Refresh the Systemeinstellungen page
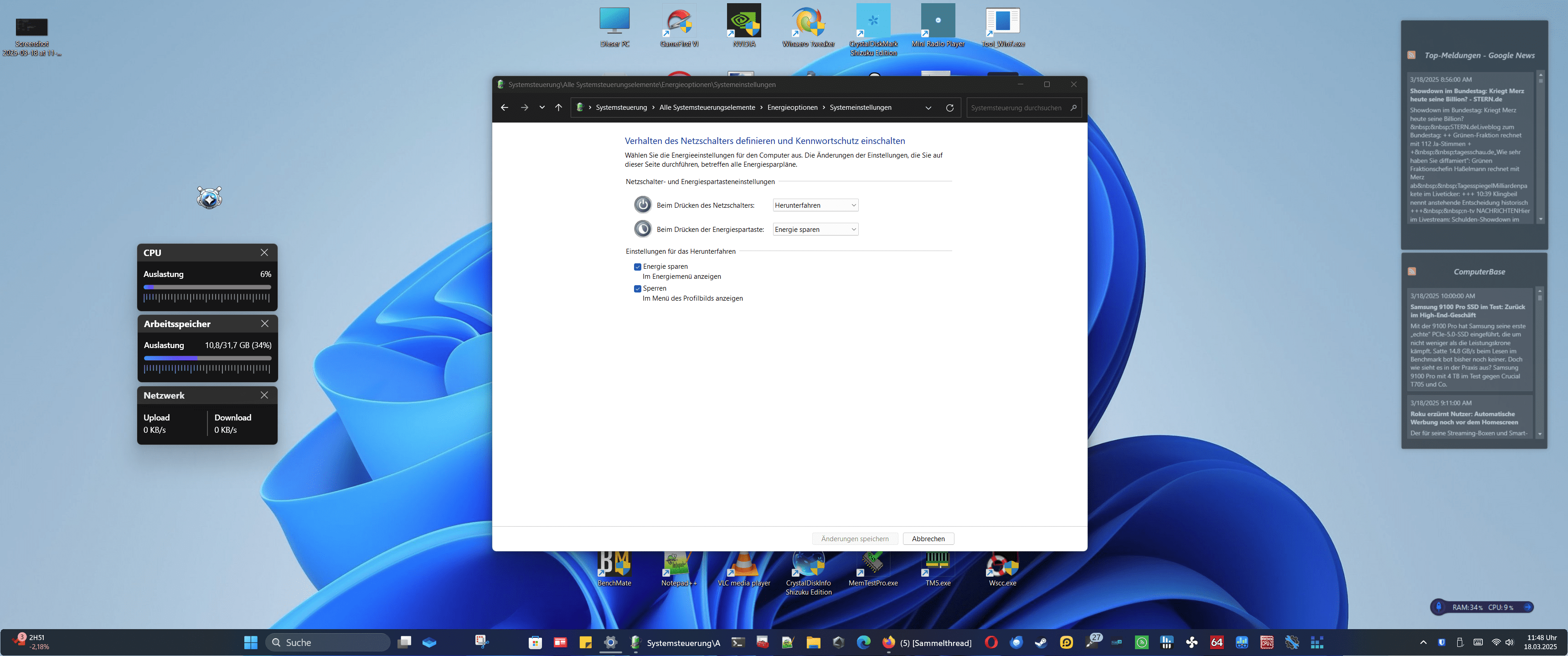This screenshot has width=1568, height=656. 949,108
